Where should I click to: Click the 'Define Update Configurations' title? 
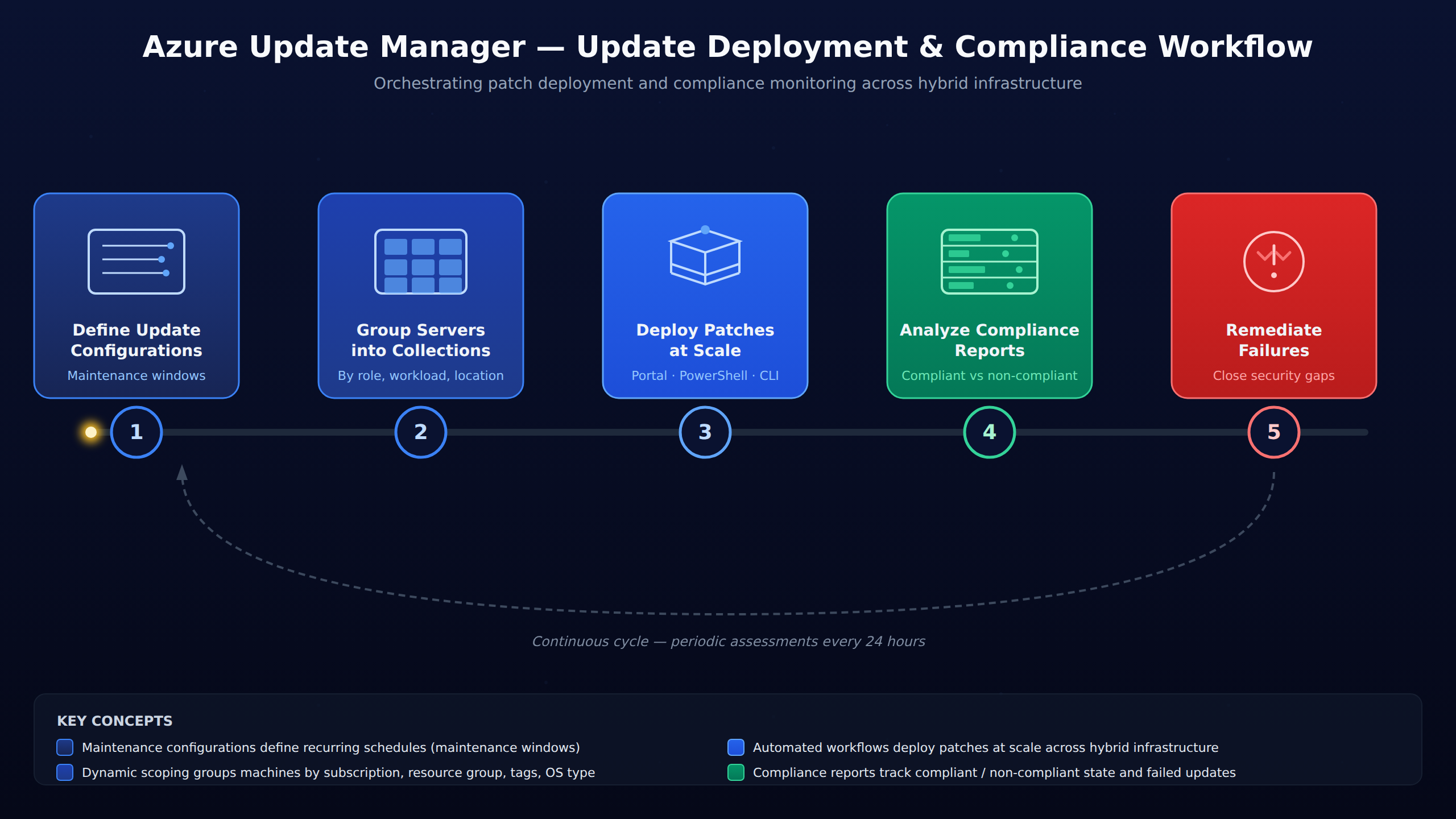136,340
